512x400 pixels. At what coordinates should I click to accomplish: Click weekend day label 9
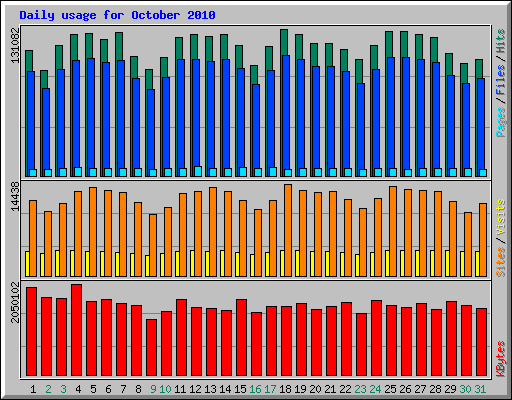153,389
